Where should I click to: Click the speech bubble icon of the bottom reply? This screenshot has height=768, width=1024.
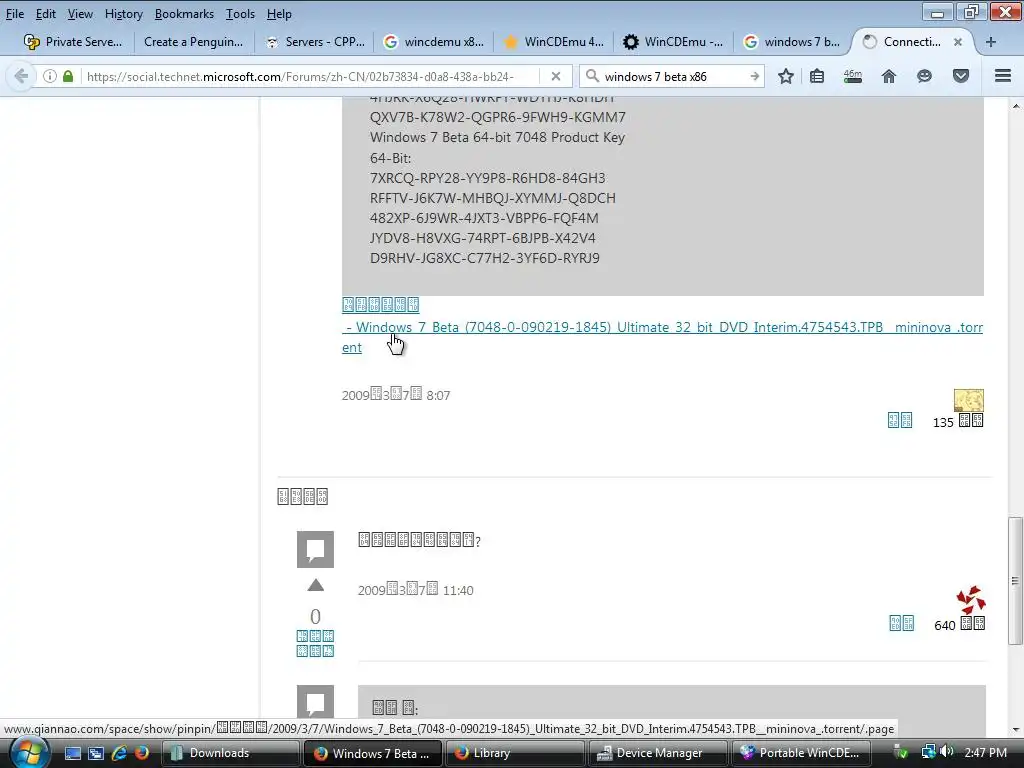pyautogui.click(x=315, y=701)
